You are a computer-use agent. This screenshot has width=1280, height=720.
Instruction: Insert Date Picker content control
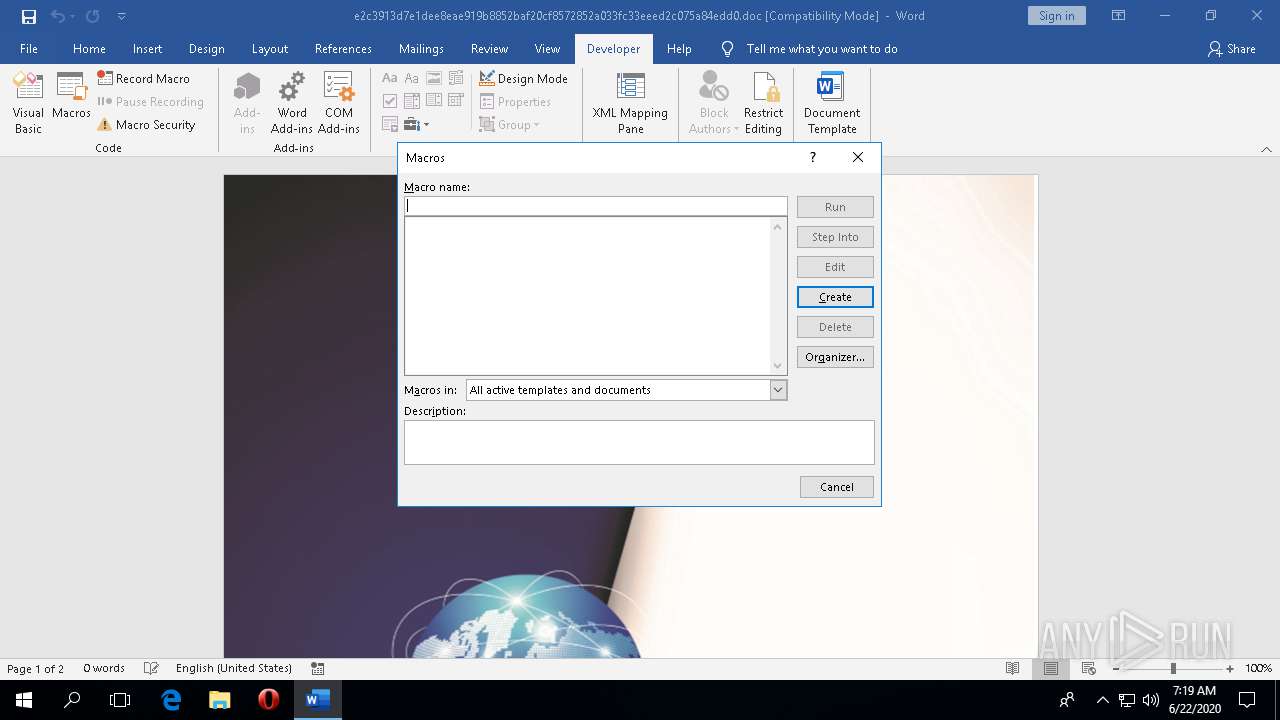point(456,101)
